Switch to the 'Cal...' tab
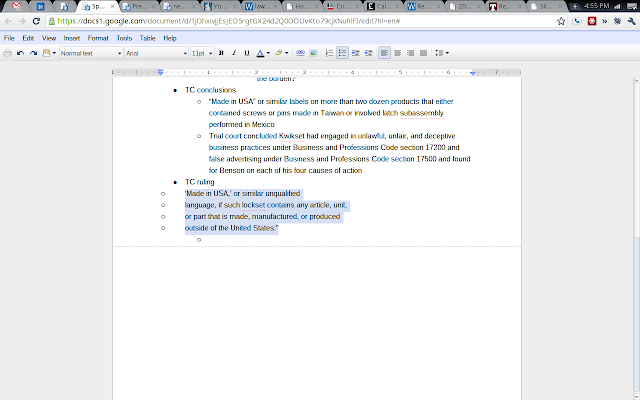640x400 pixels. (x=384, y=6)
